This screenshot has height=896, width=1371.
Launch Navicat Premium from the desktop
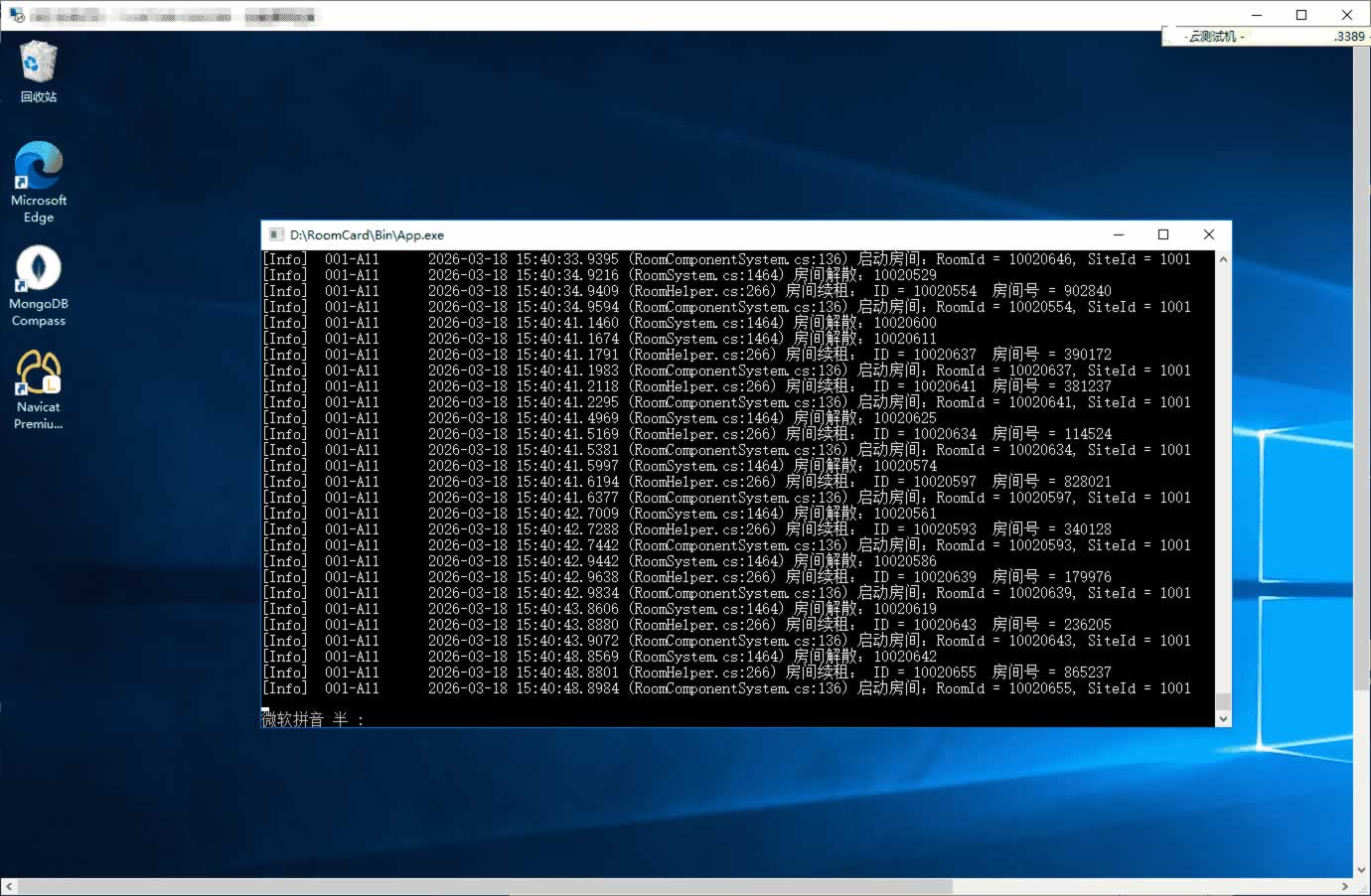pyautogui.click(x=38, y=389)
